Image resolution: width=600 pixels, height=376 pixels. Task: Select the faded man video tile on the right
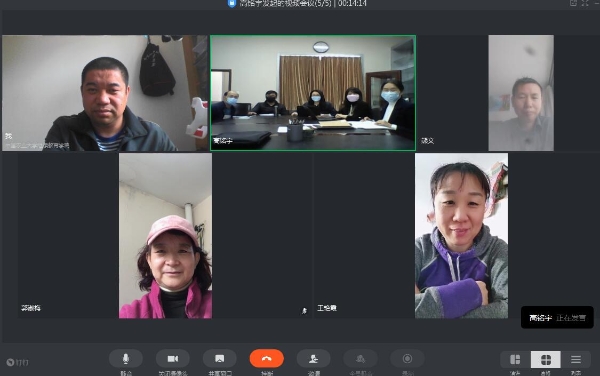[521, 93]
